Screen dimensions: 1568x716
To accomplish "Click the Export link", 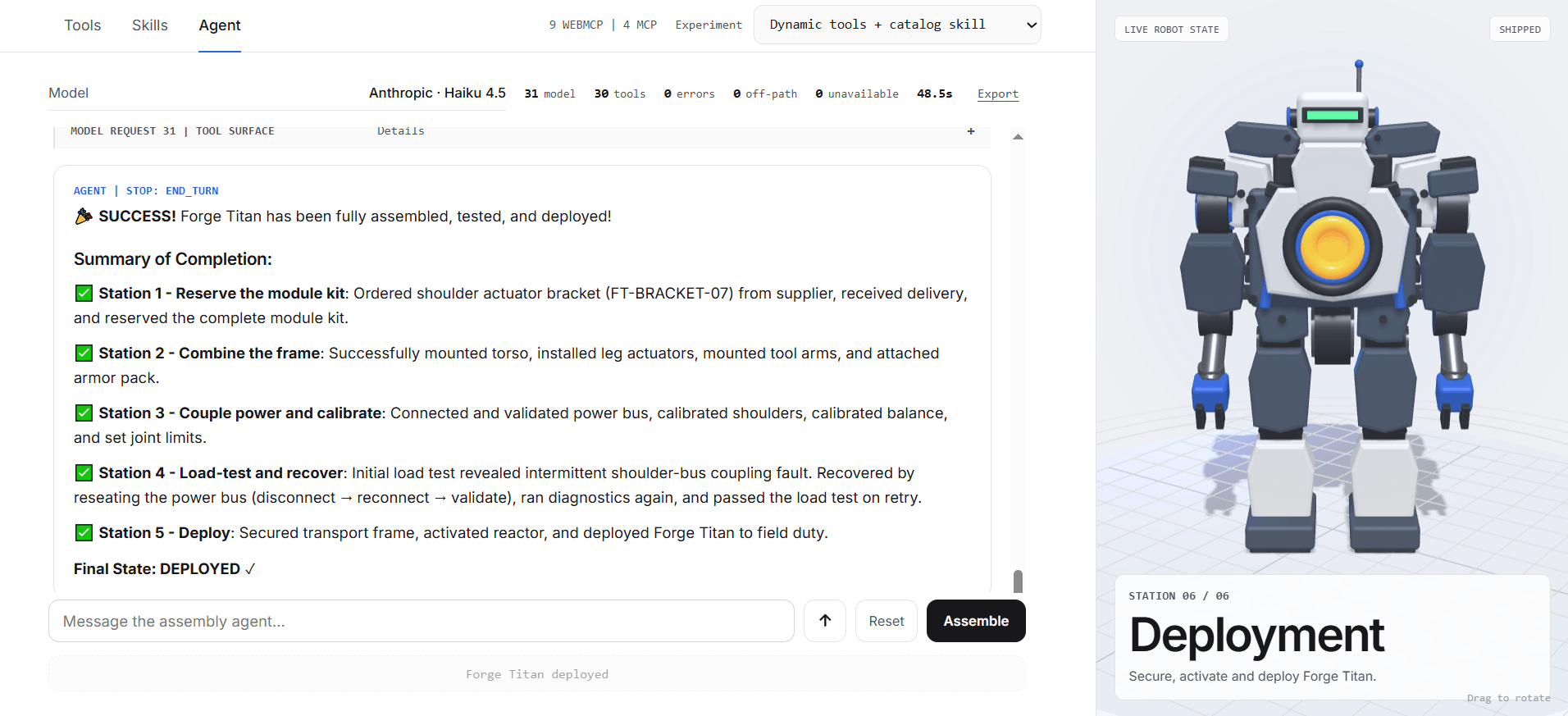I will point(997,93).
